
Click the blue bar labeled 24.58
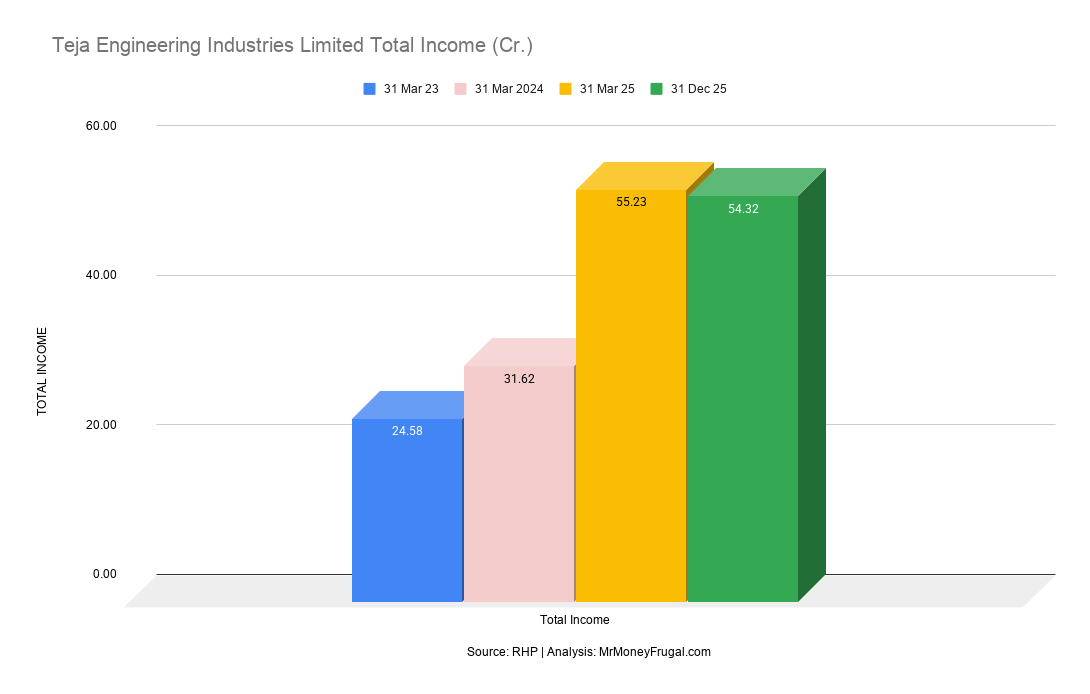point(407,510)
